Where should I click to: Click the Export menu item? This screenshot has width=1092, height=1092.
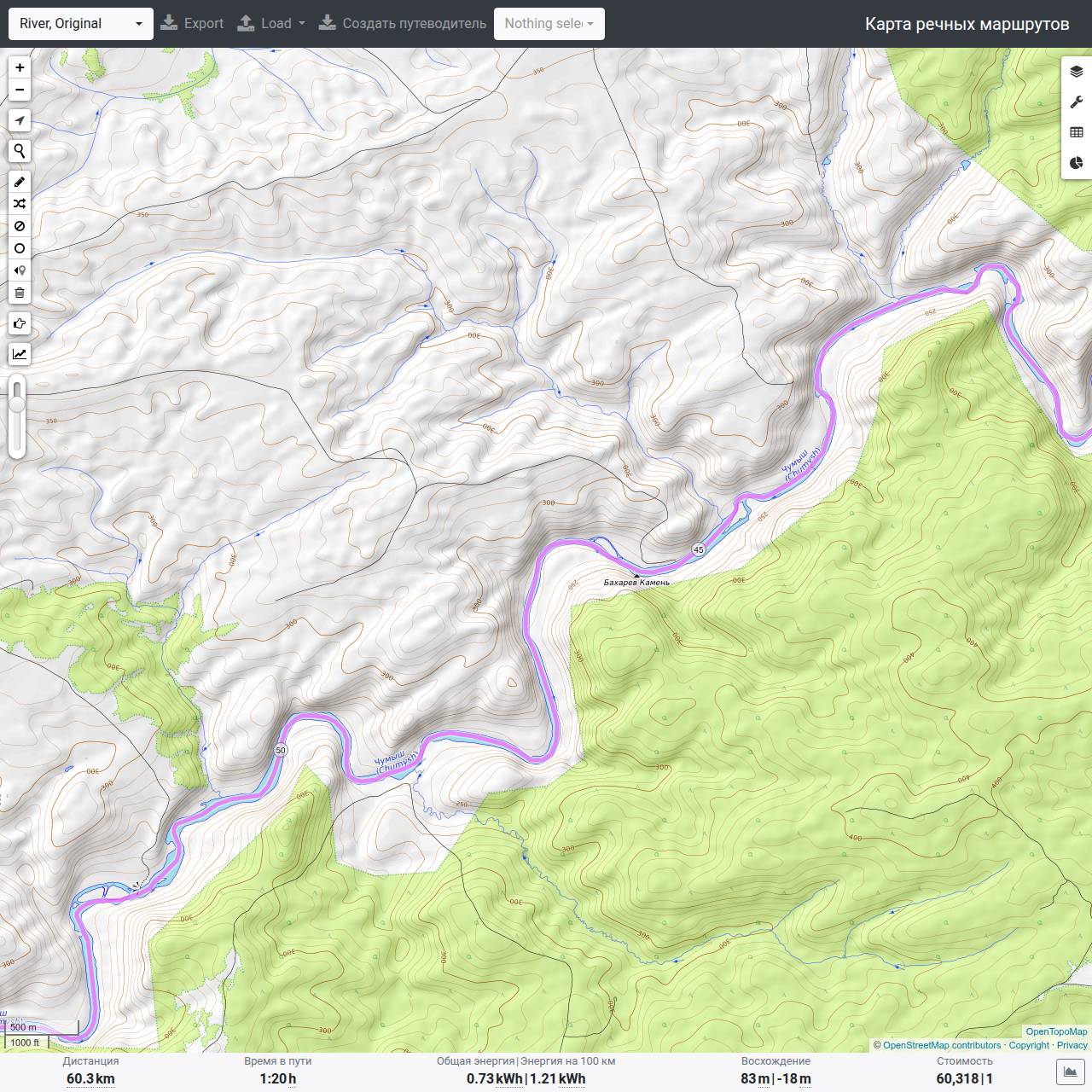click(192, 24)
